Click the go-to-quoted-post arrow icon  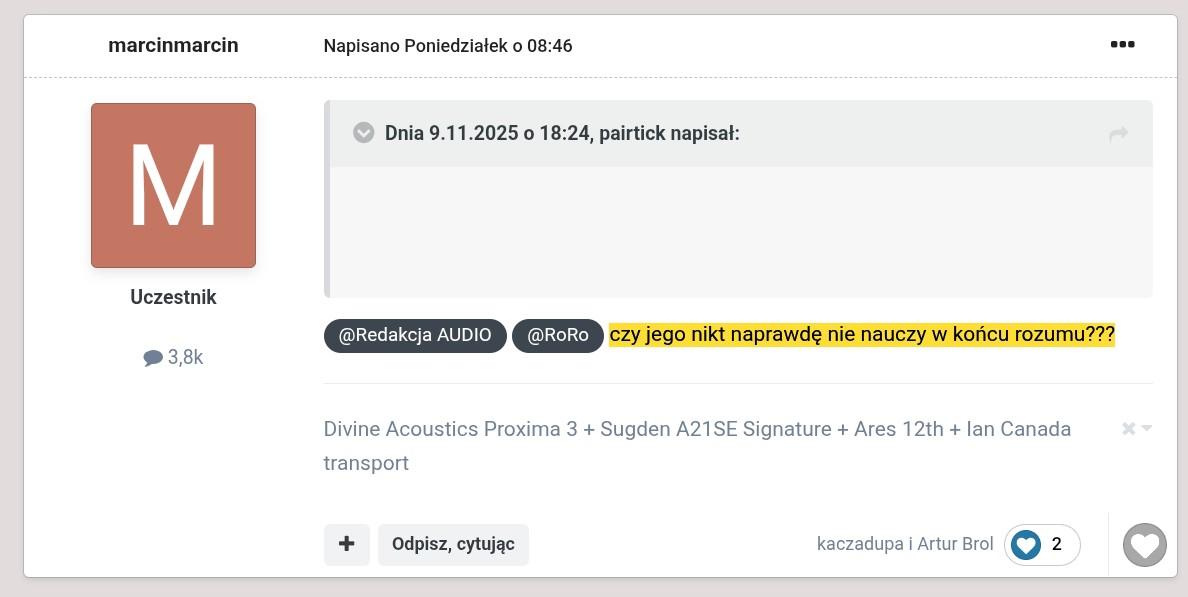click(1118, 134)
